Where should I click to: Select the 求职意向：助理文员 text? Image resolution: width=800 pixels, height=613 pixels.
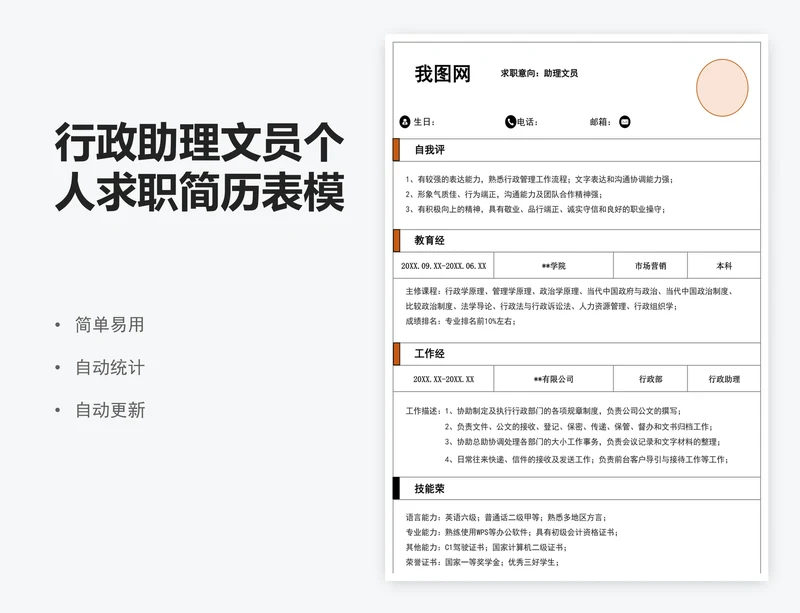tap(539, 73)
